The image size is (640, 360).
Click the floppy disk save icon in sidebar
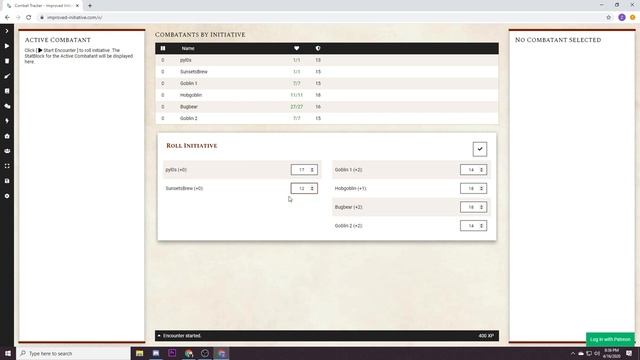tap(7, 181)
